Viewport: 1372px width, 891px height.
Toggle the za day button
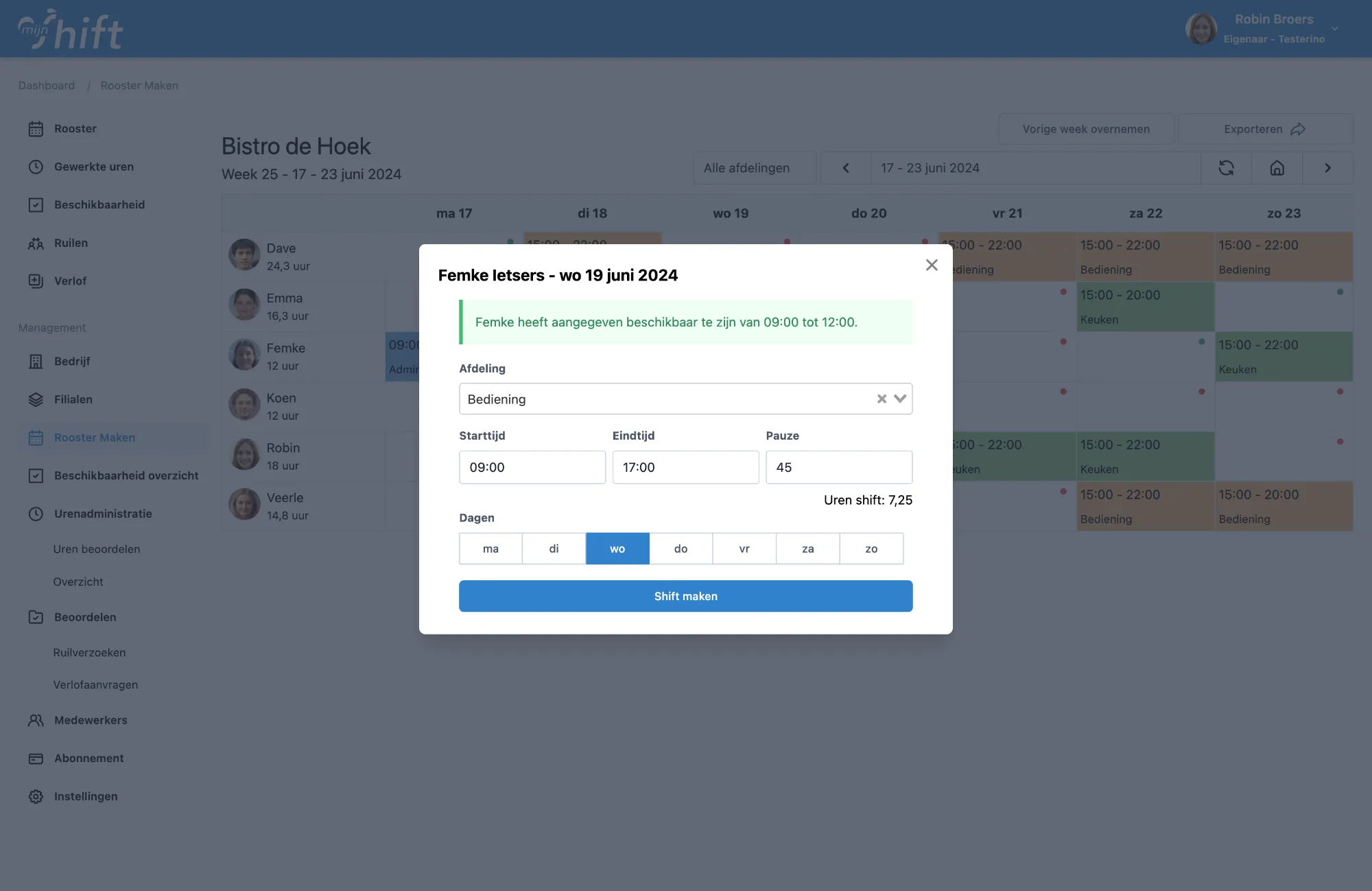coord(808,549)
